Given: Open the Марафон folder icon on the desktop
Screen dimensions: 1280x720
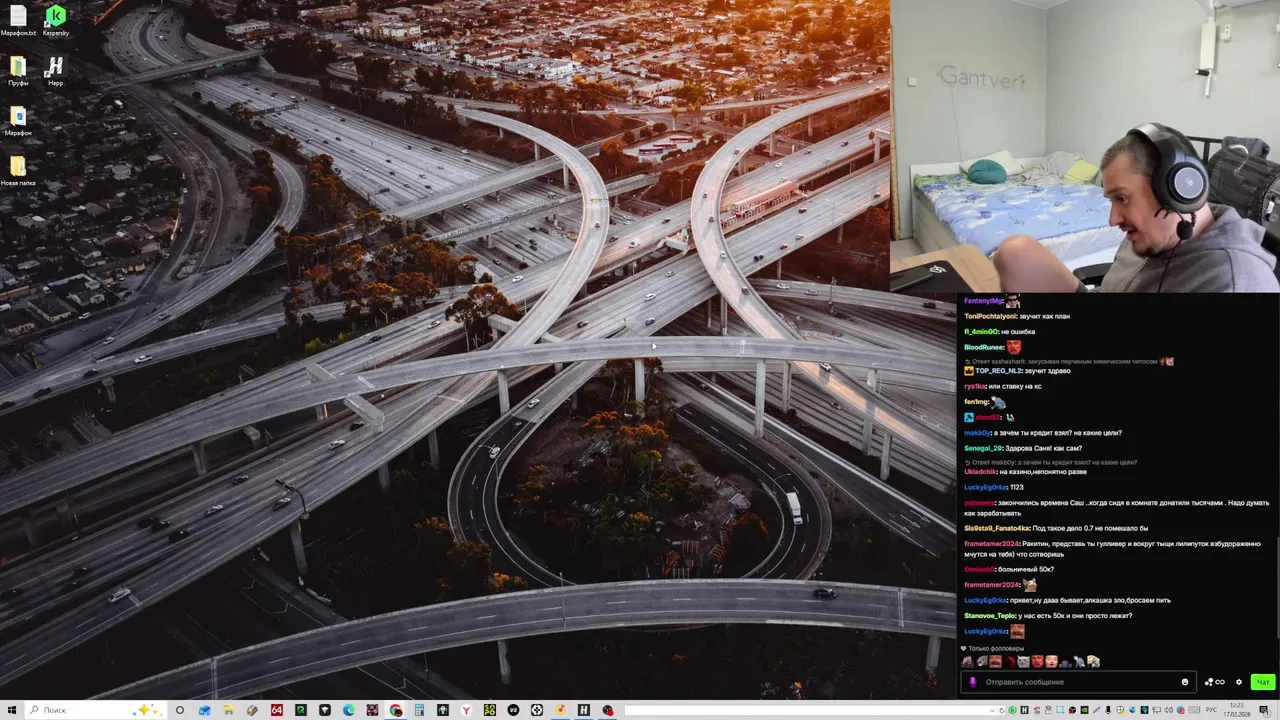Looking at the screenshot, I should click(x=18, y=121).
